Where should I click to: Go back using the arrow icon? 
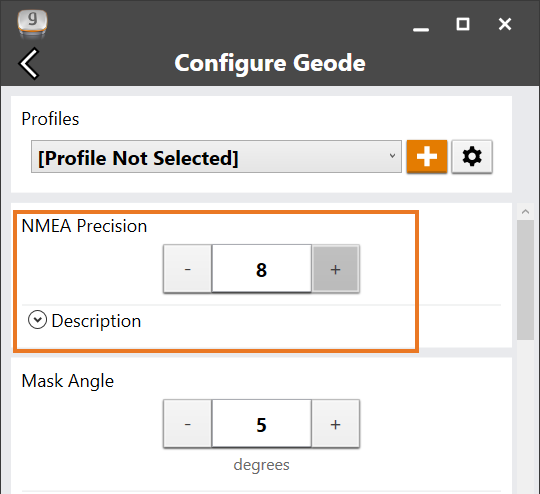(x=29, y=63)
